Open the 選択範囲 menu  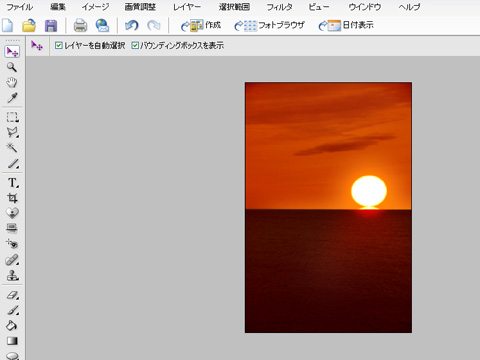(234, 7)
